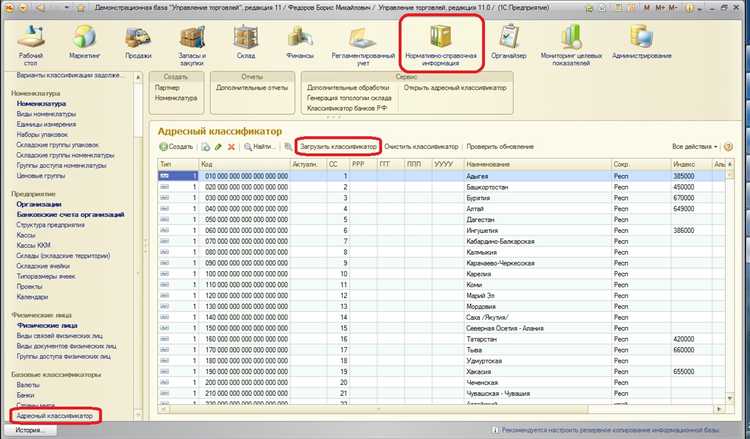Click the copy record toolbar icon

(205, 147)
